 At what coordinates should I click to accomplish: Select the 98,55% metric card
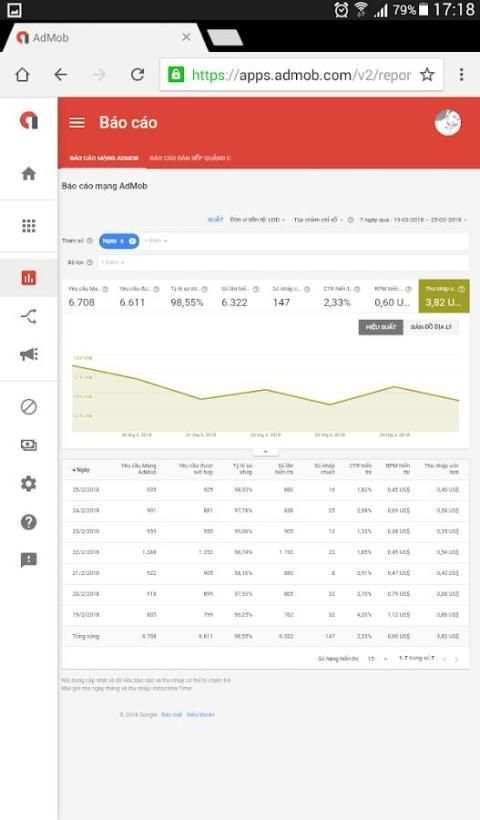(190, 297)
